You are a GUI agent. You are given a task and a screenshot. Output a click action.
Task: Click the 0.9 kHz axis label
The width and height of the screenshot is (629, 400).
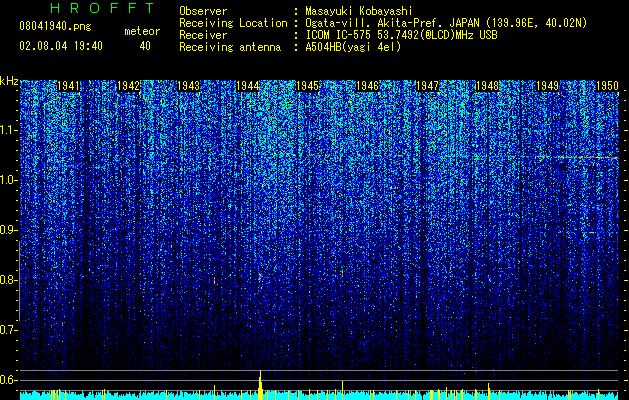8,230
